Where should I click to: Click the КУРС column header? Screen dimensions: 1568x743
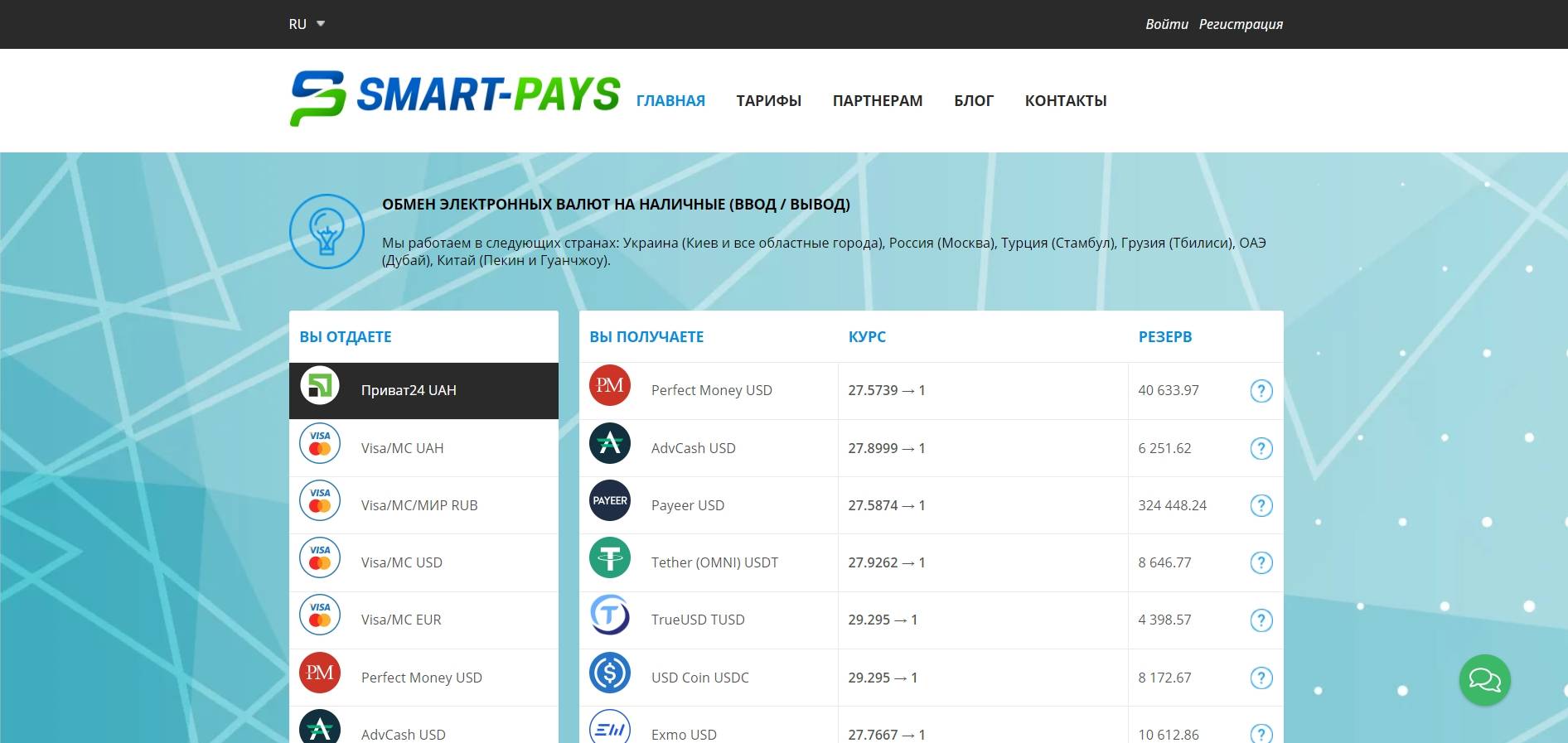[x=867, y=337]
